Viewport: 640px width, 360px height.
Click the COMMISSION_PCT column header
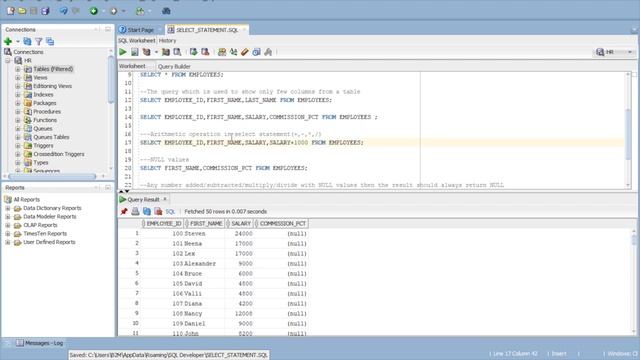point(281,224)
